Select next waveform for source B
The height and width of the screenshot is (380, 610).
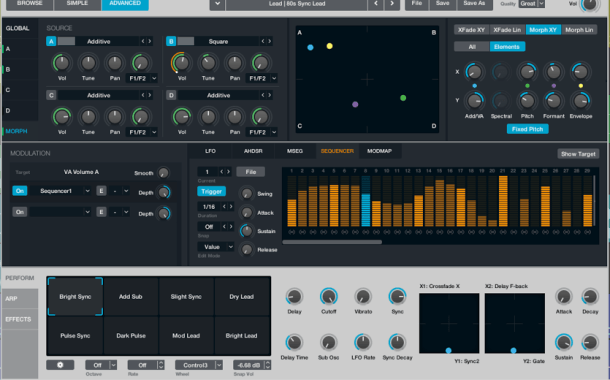(269, 41)
